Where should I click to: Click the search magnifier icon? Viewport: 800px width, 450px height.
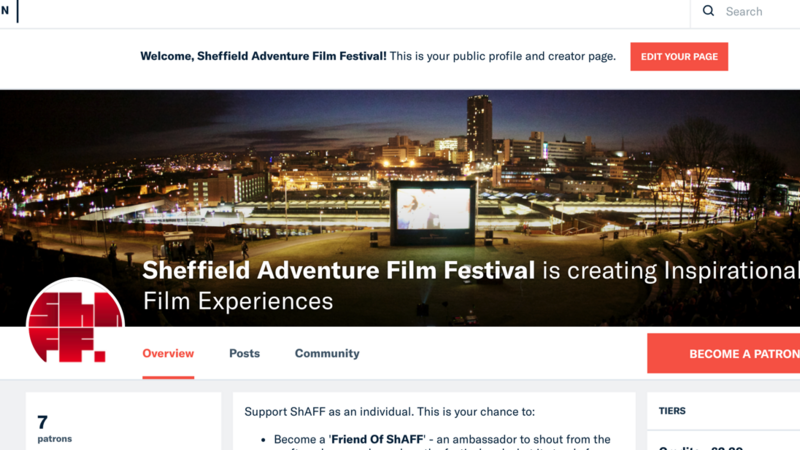pyautogui.click(x=708, y=11)
